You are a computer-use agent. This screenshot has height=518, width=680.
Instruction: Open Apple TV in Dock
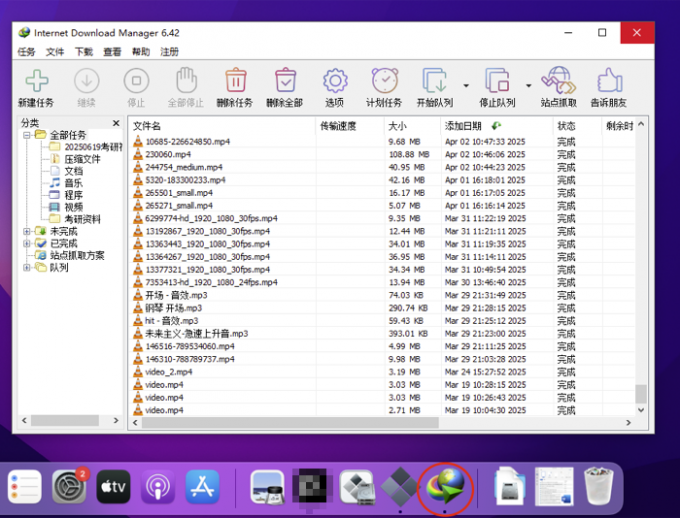tap(113, 487)
